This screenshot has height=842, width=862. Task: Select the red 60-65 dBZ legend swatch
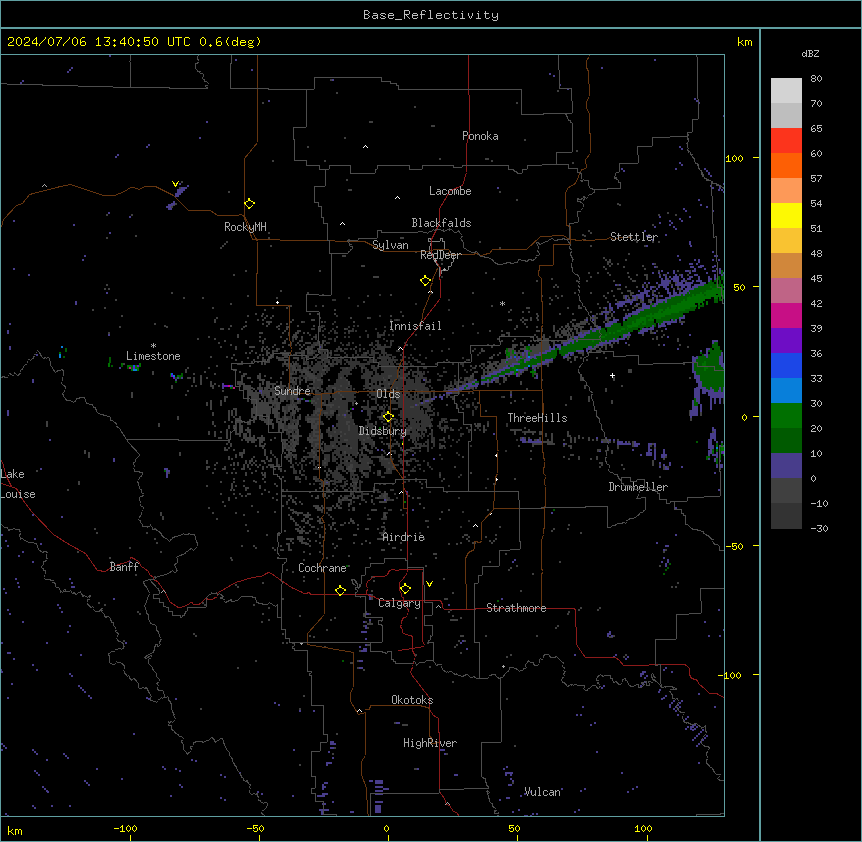(786, 141)
